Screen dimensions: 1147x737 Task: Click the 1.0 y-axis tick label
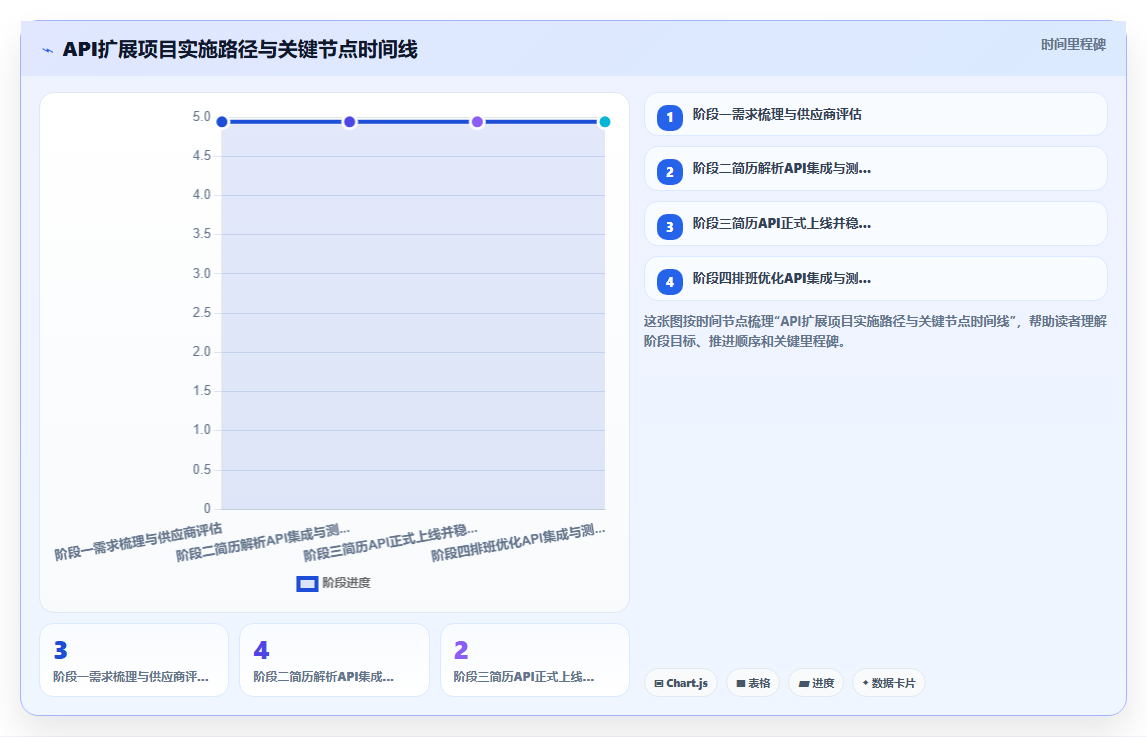[x=201, y=430]
